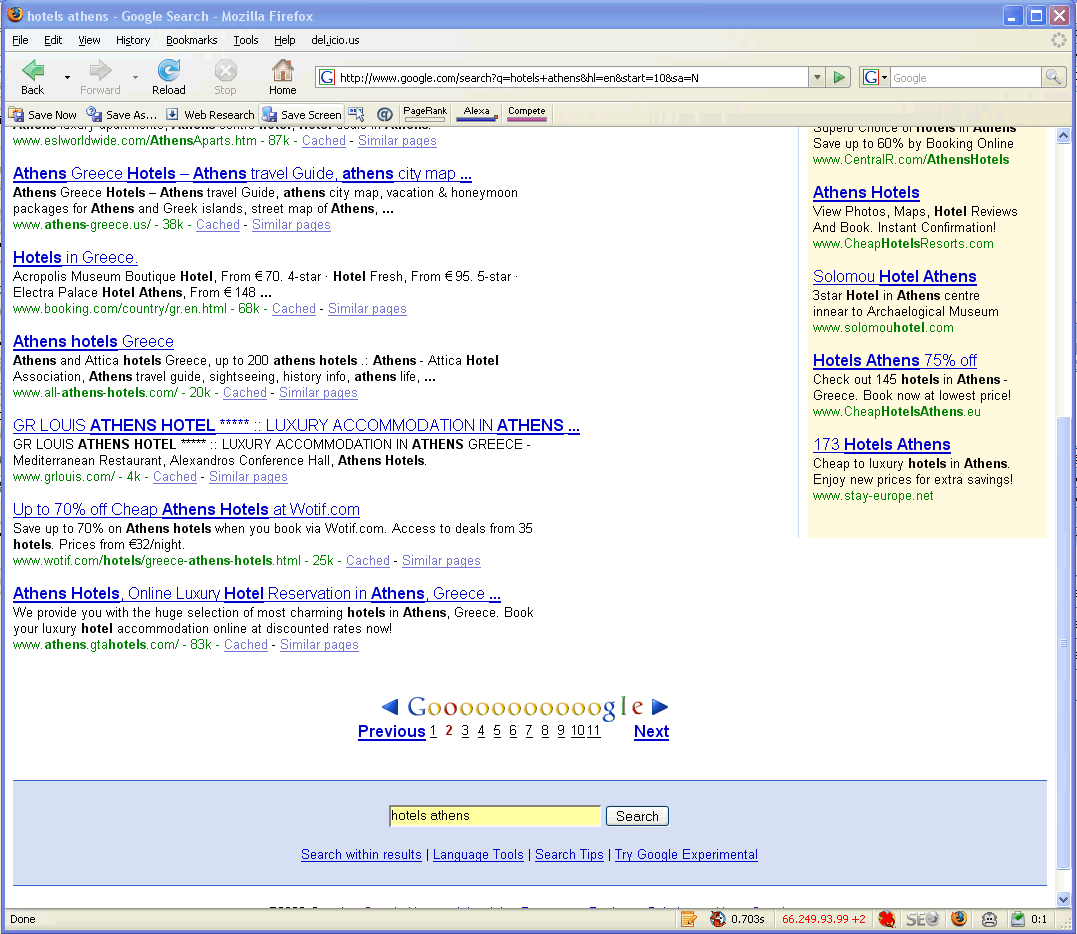The height and width of the screenshot is (934, 1077).
Task: Click the monkey face icon in status bar
Action: pyautogui.click(x=989, y=919)
